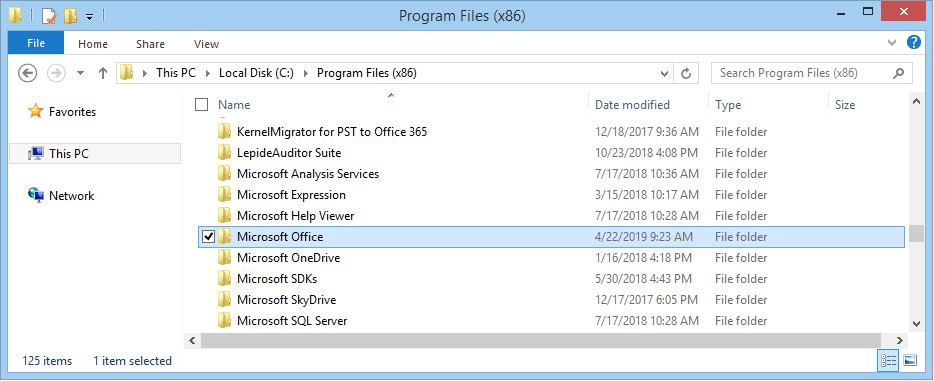Select the Microsoft Expression folder
Screen dimensions: 934x381
(x=291, y=195)
